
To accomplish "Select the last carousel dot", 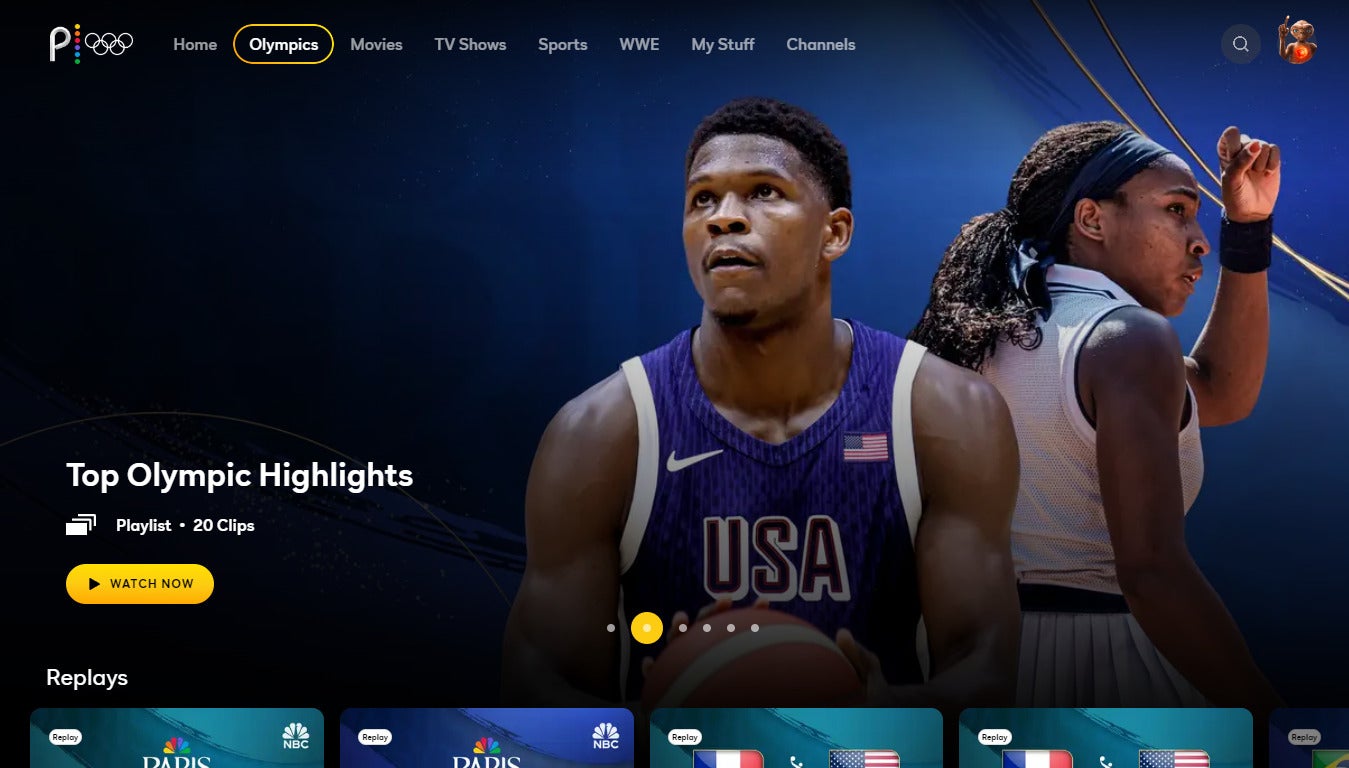I will pyautogui.click(x=755, y=628).
